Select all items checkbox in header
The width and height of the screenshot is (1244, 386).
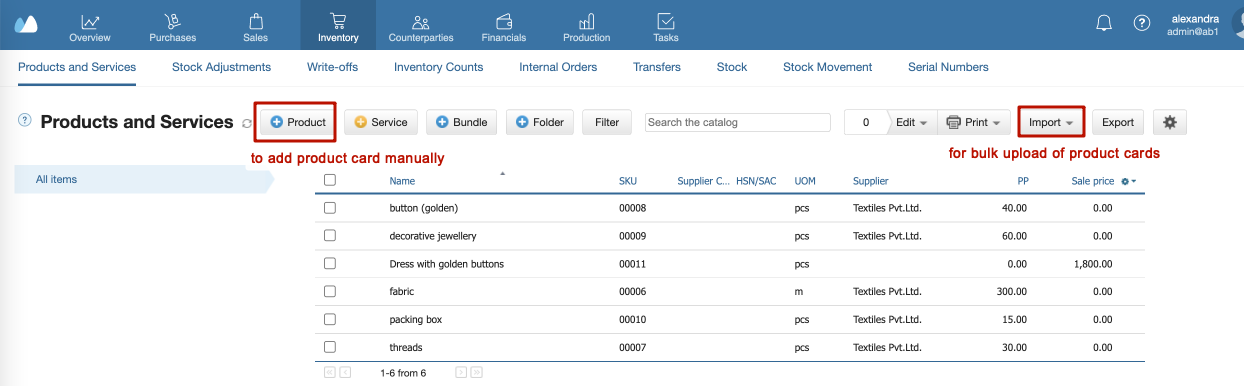[x=330, y=180]
